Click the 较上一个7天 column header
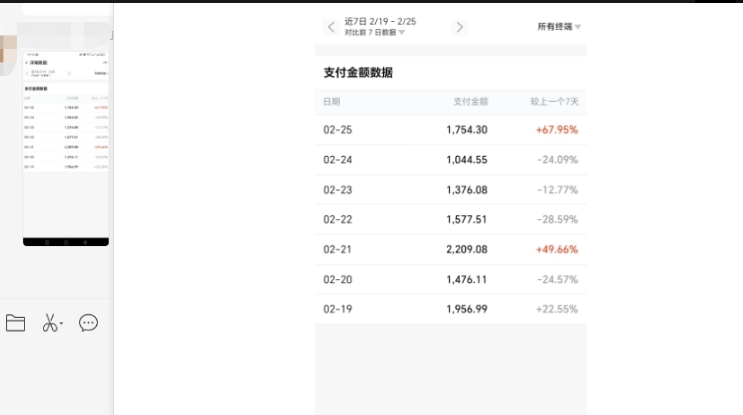This screenshot has width=743, height=415. pyautogui.click(x=553, y=102)
